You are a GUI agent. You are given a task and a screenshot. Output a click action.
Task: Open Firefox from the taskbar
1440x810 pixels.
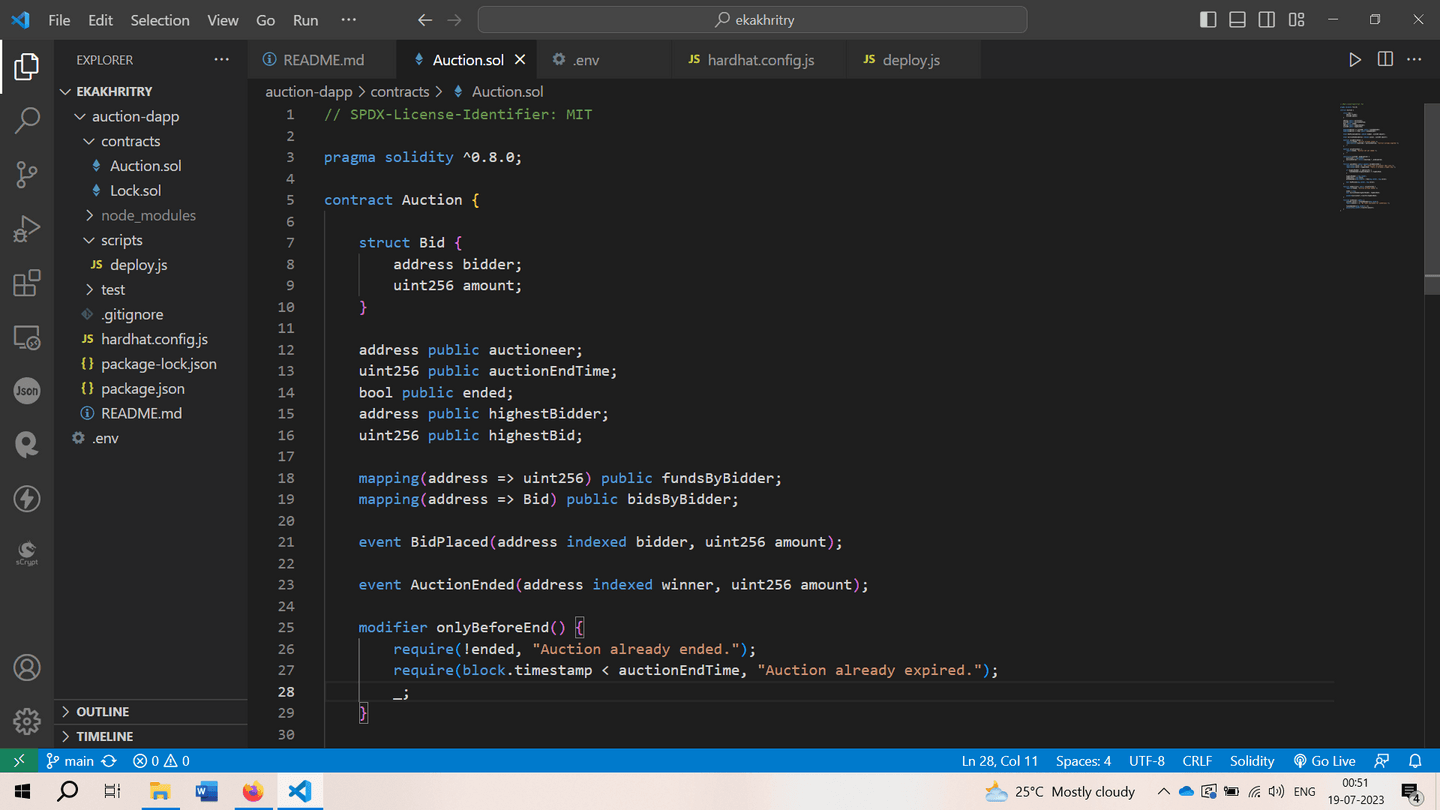[x=253, y=792]
